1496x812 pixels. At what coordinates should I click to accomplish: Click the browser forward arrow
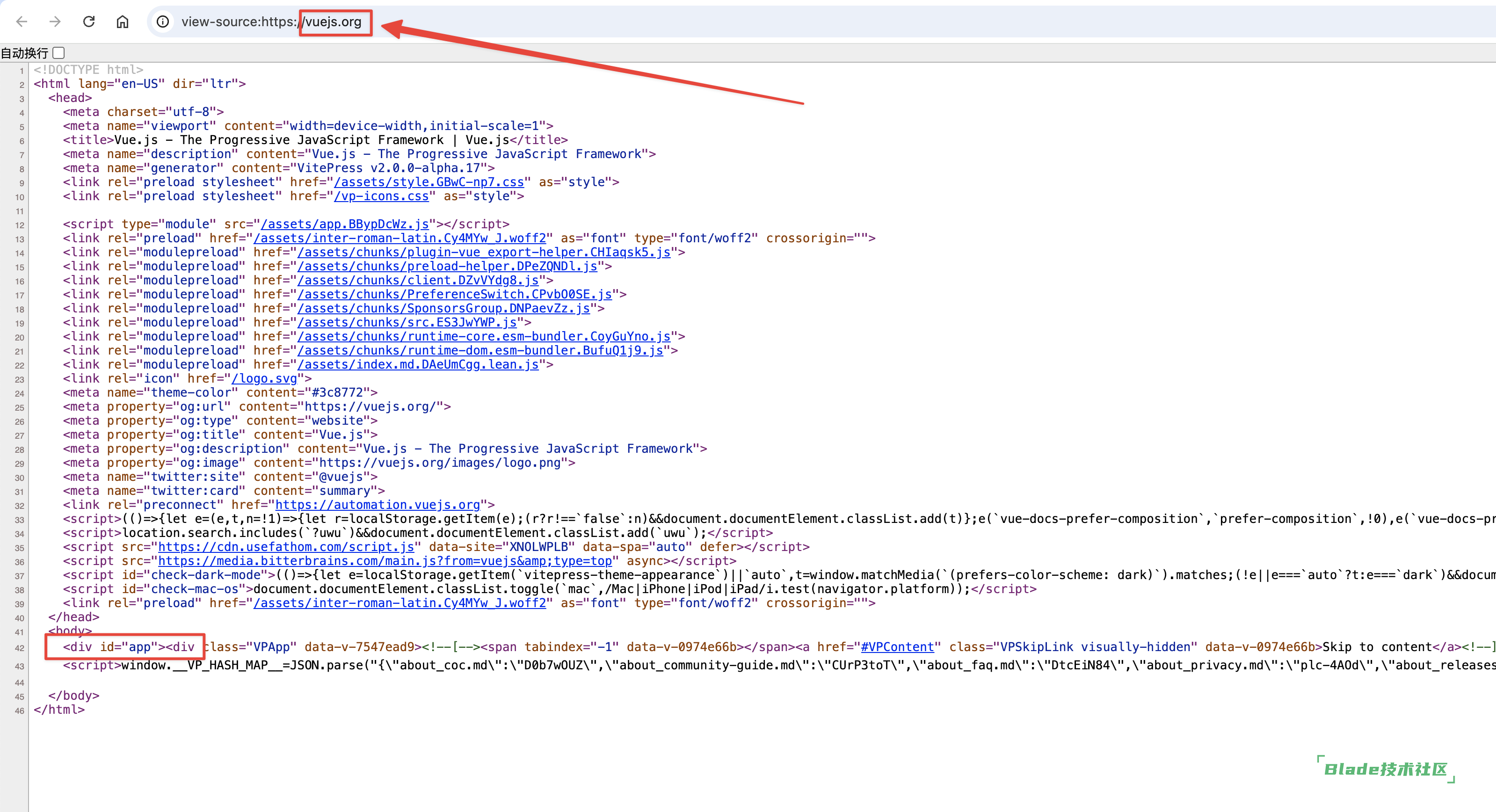(55, 22)
